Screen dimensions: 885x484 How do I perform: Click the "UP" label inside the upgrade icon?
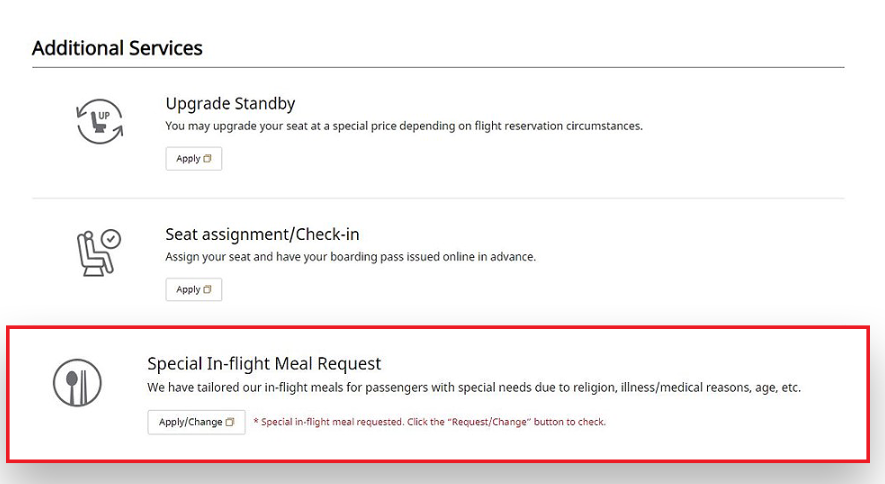pyautogui.click(x=103, y=115)
